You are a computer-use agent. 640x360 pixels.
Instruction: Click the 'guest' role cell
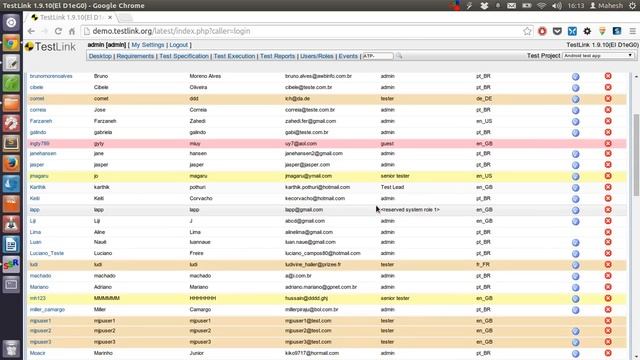pyautogui.click(x=387, y=143)
